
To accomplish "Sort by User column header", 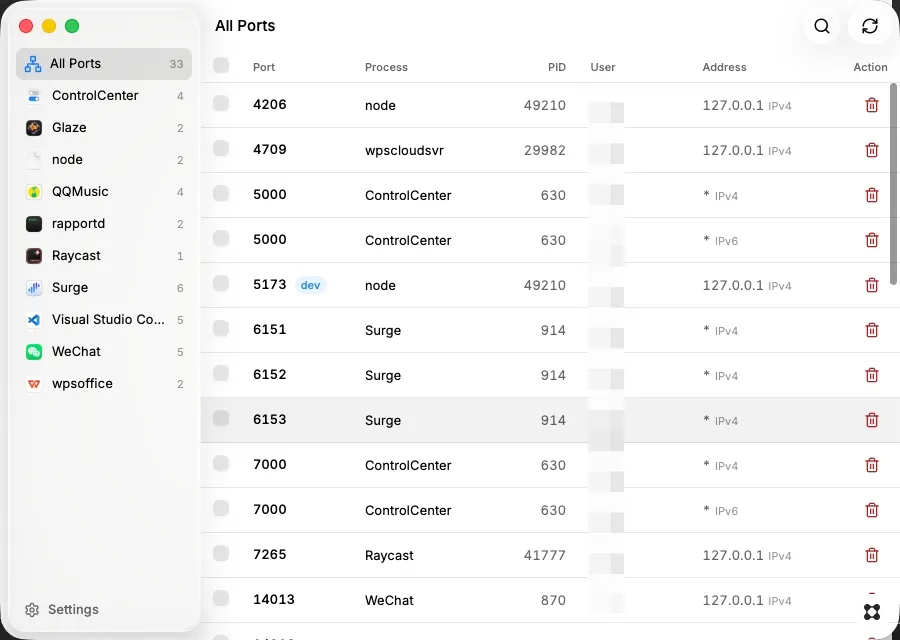I will [603, 67].
